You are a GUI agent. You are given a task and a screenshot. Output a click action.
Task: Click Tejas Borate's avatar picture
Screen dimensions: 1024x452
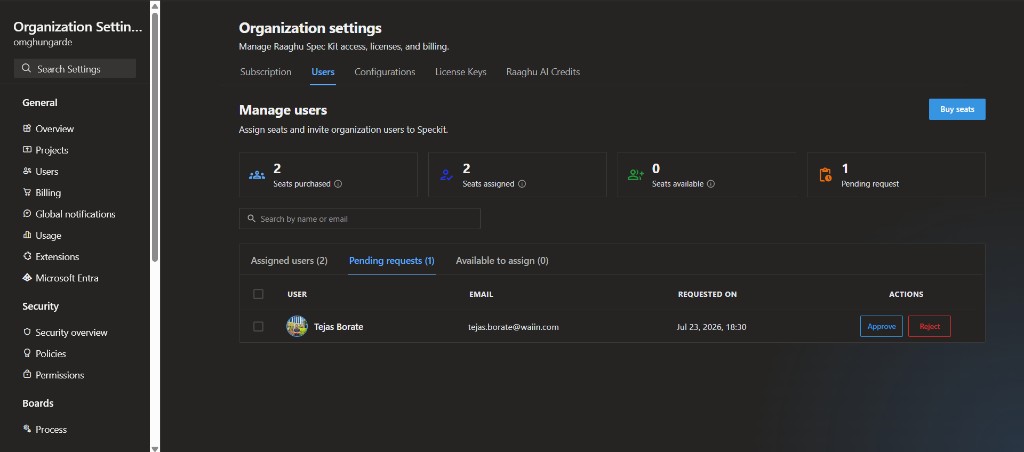(x=297, y=327)
